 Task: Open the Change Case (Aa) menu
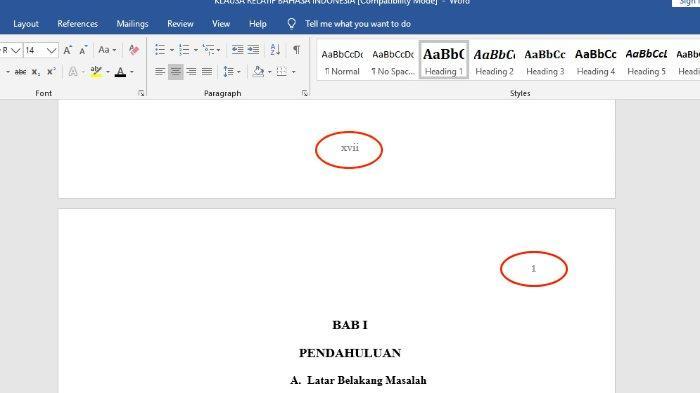[x=107, y=50]
